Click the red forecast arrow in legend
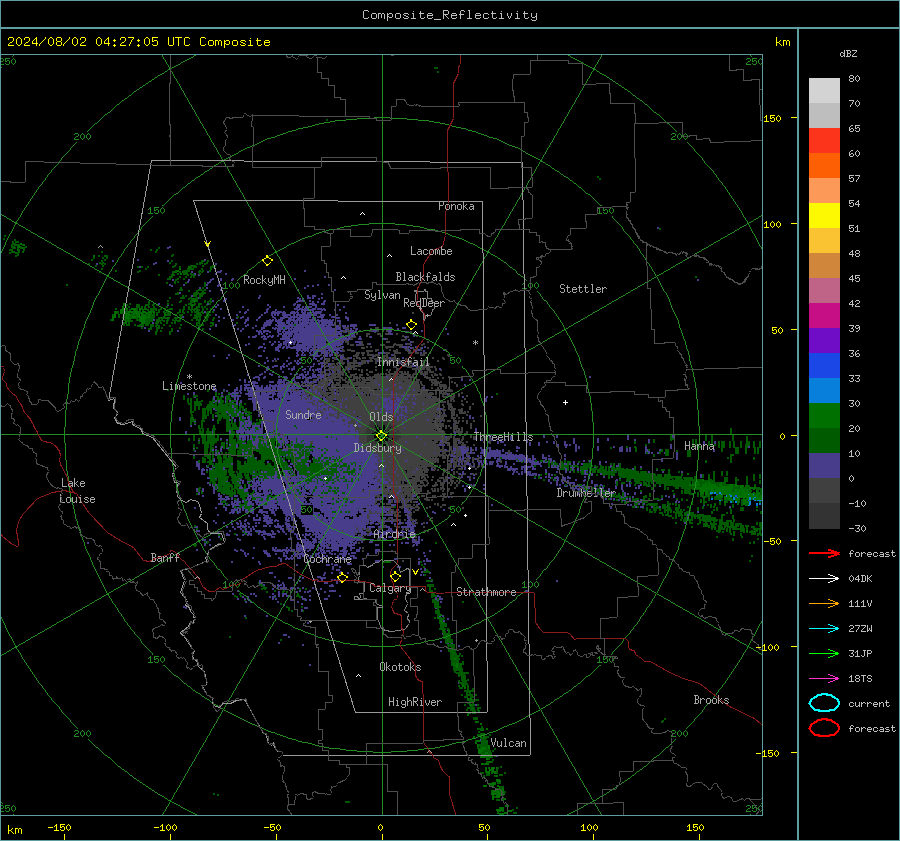Viewport: 900px width, 841px height. 824,553
